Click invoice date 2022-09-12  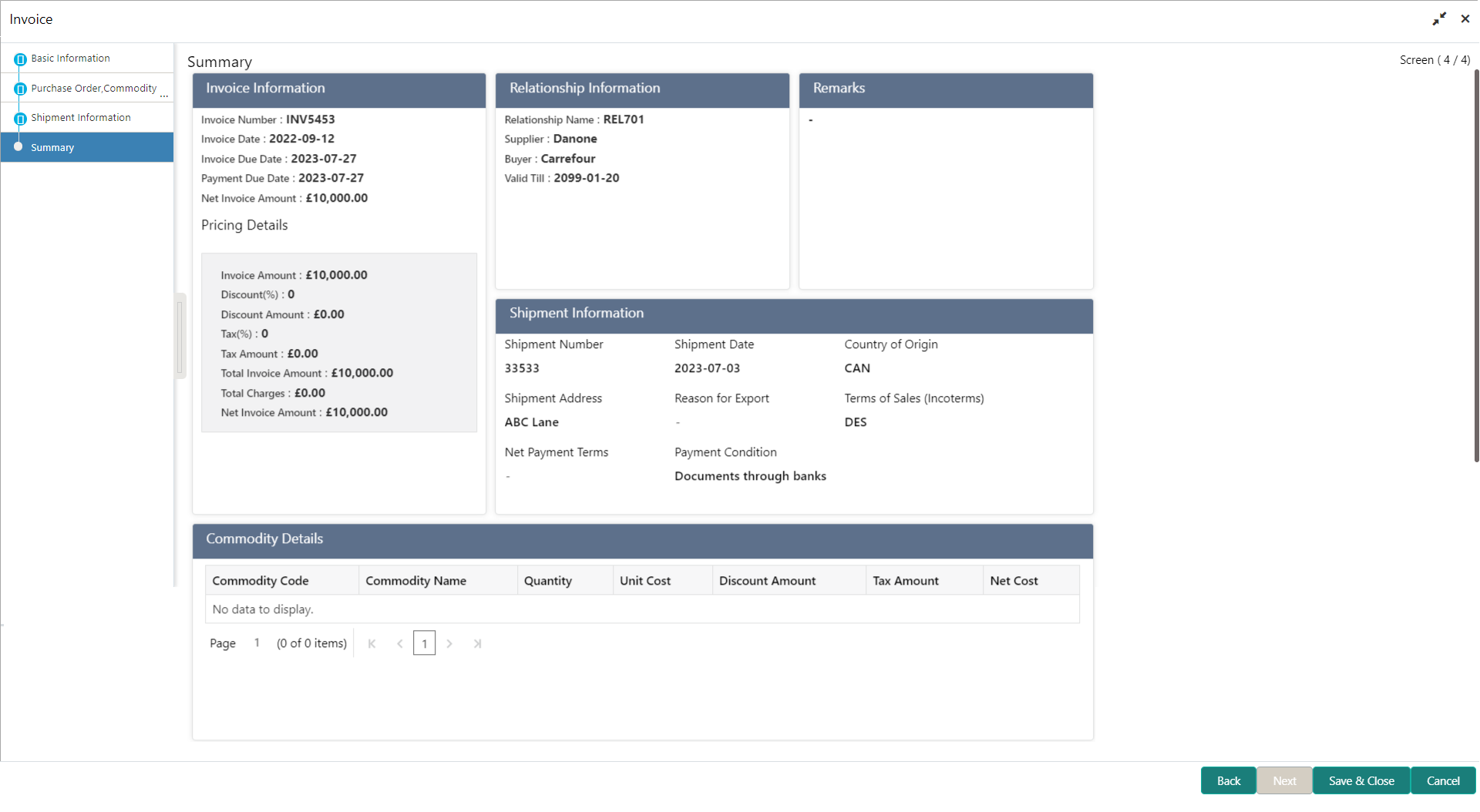tap(301, 139)
